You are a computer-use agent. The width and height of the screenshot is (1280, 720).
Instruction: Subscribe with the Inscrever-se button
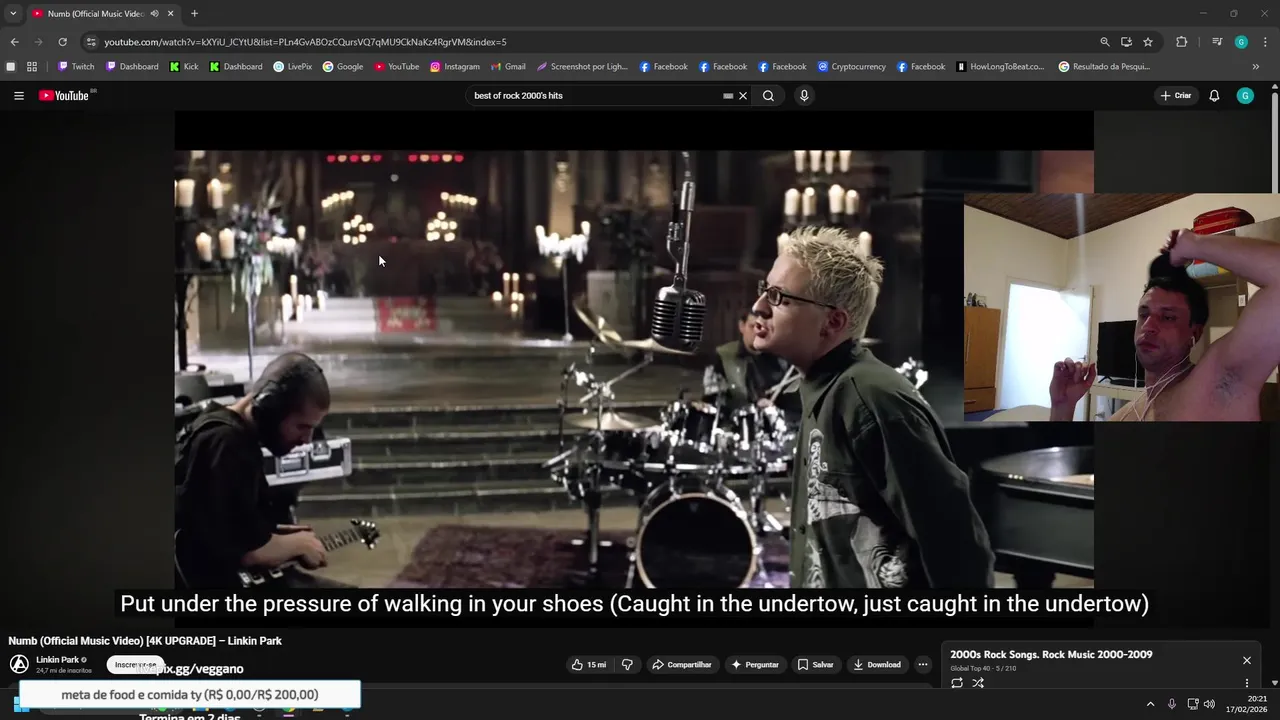(x=136, y=665)
